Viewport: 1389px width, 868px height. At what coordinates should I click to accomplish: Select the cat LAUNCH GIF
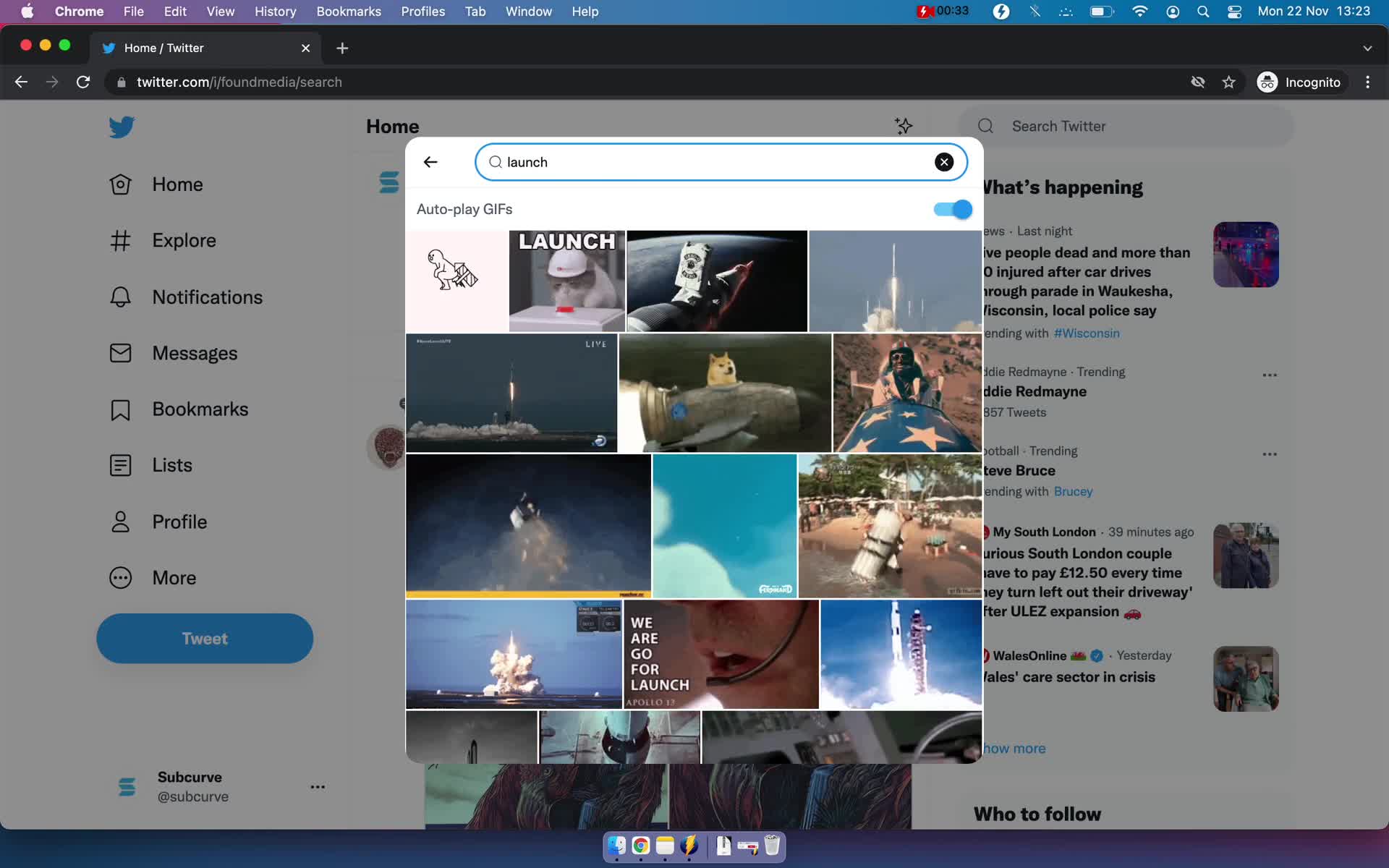tap(566, 281)
